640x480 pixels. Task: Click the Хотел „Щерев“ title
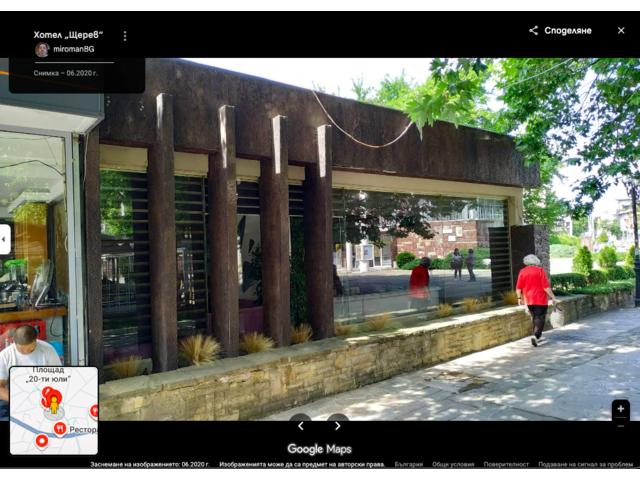[x=68, y=35]
